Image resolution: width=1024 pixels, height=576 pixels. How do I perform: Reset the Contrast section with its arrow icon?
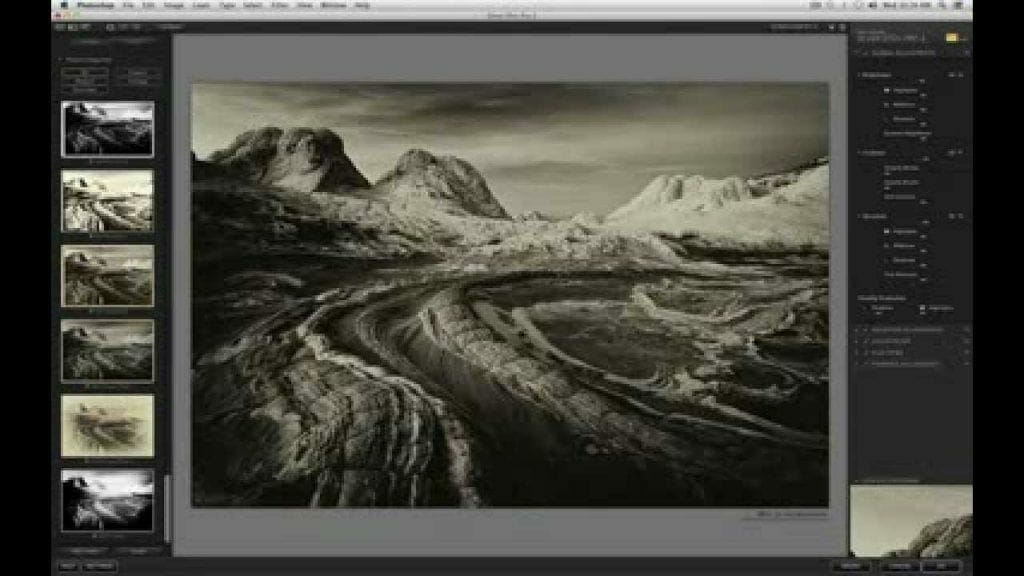coord(961,153)
